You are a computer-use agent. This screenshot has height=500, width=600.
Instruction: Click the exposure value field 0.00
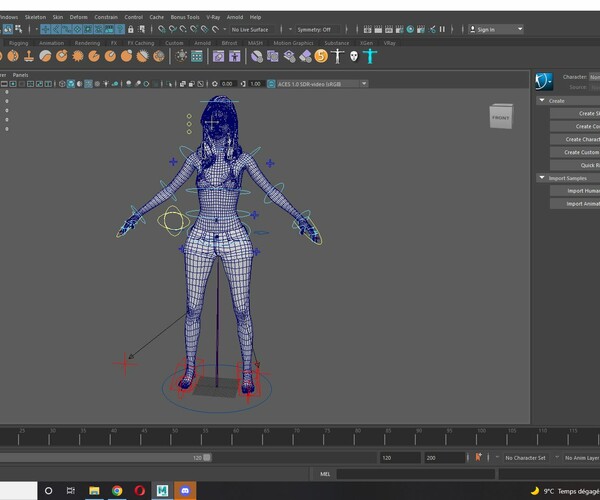(227, 84)
